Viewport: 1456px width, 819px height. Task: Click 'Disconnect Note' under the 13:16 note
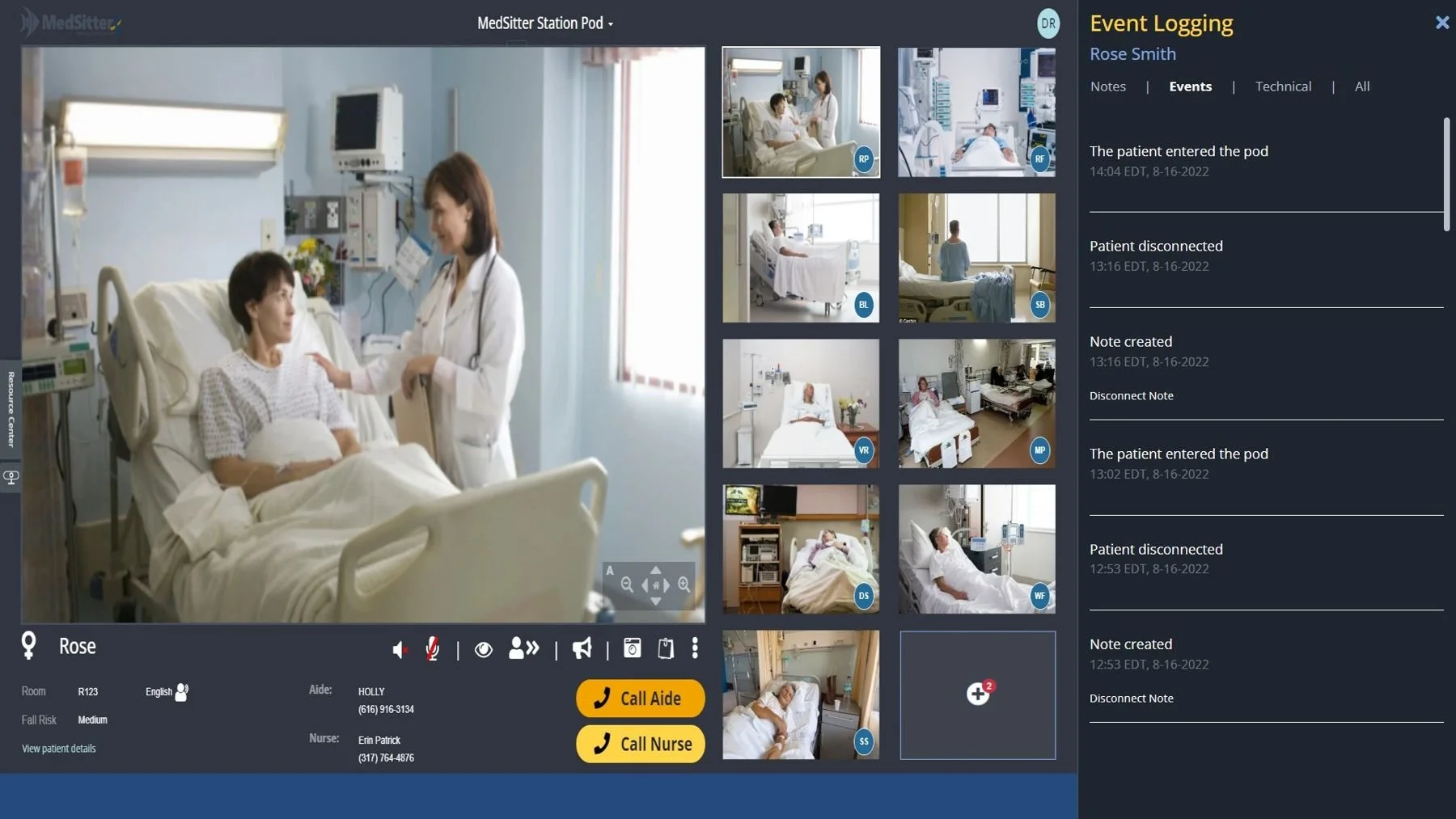point(1131,396)
